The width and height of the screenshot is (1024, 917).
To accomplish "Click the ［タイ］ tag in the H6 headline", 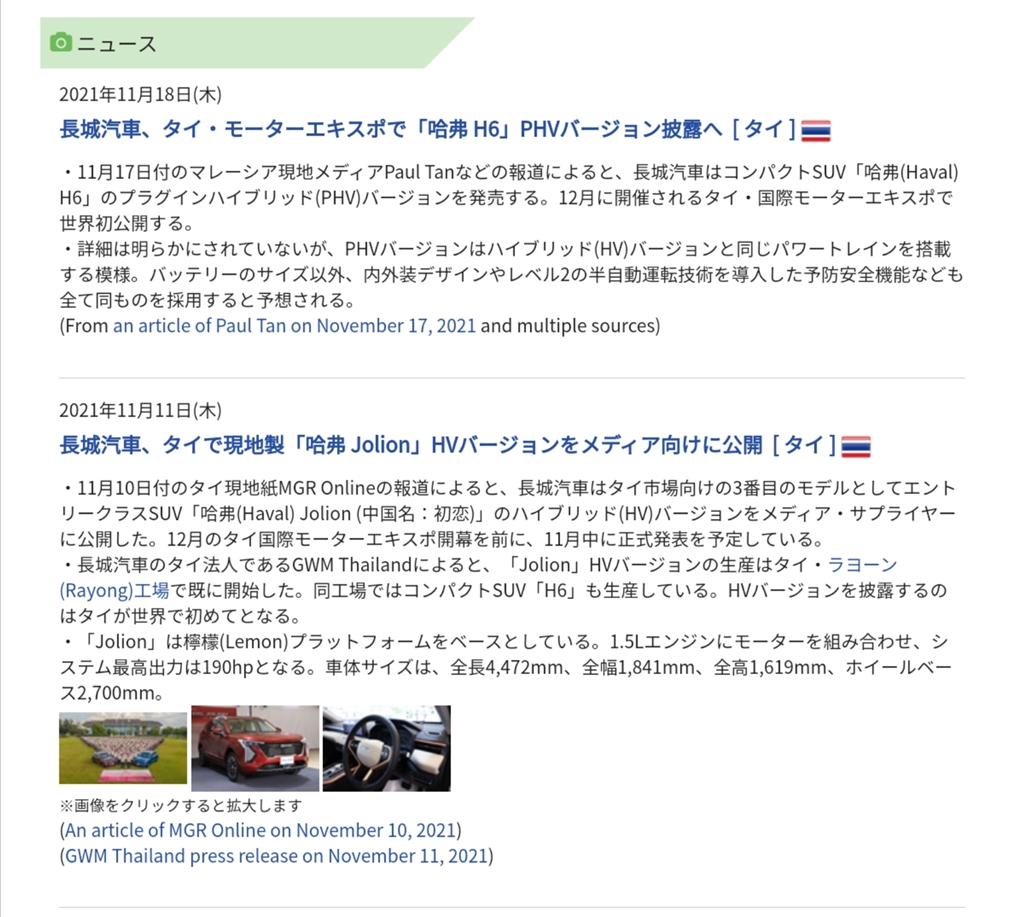I will tap(763, 129).
